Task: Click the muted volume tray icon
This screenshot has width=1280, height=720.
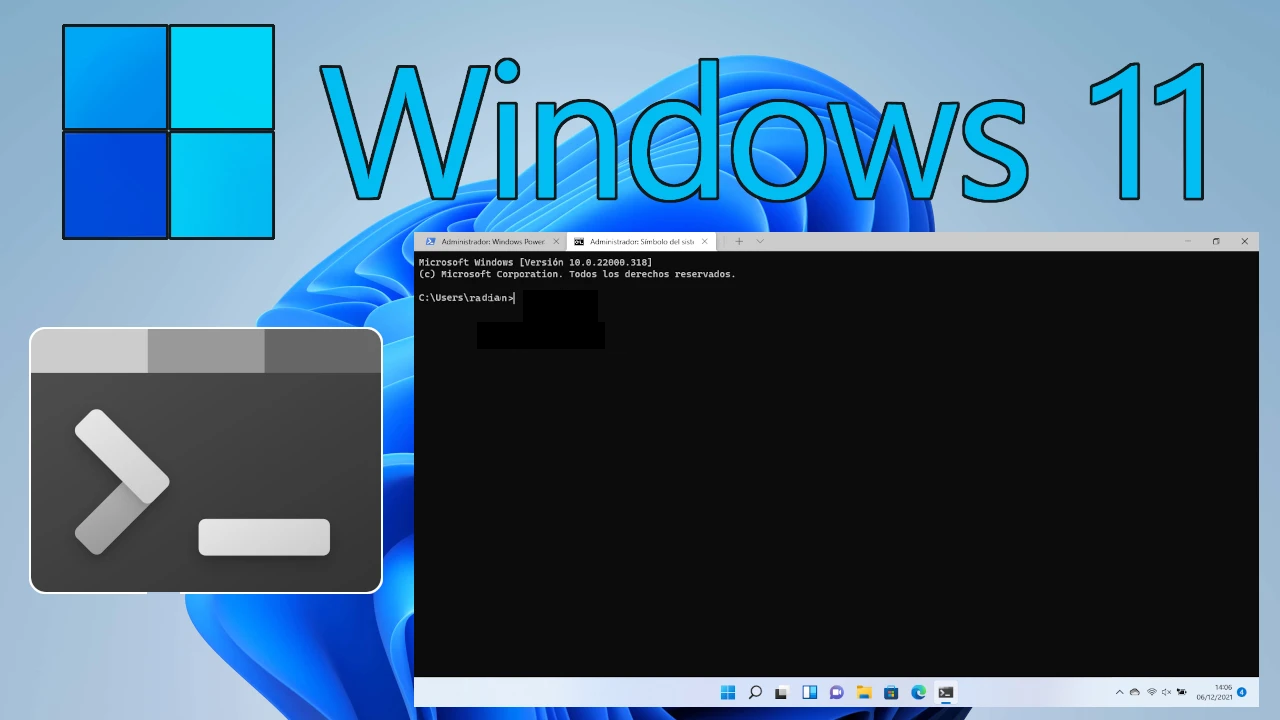Action: pos(1166,692)
